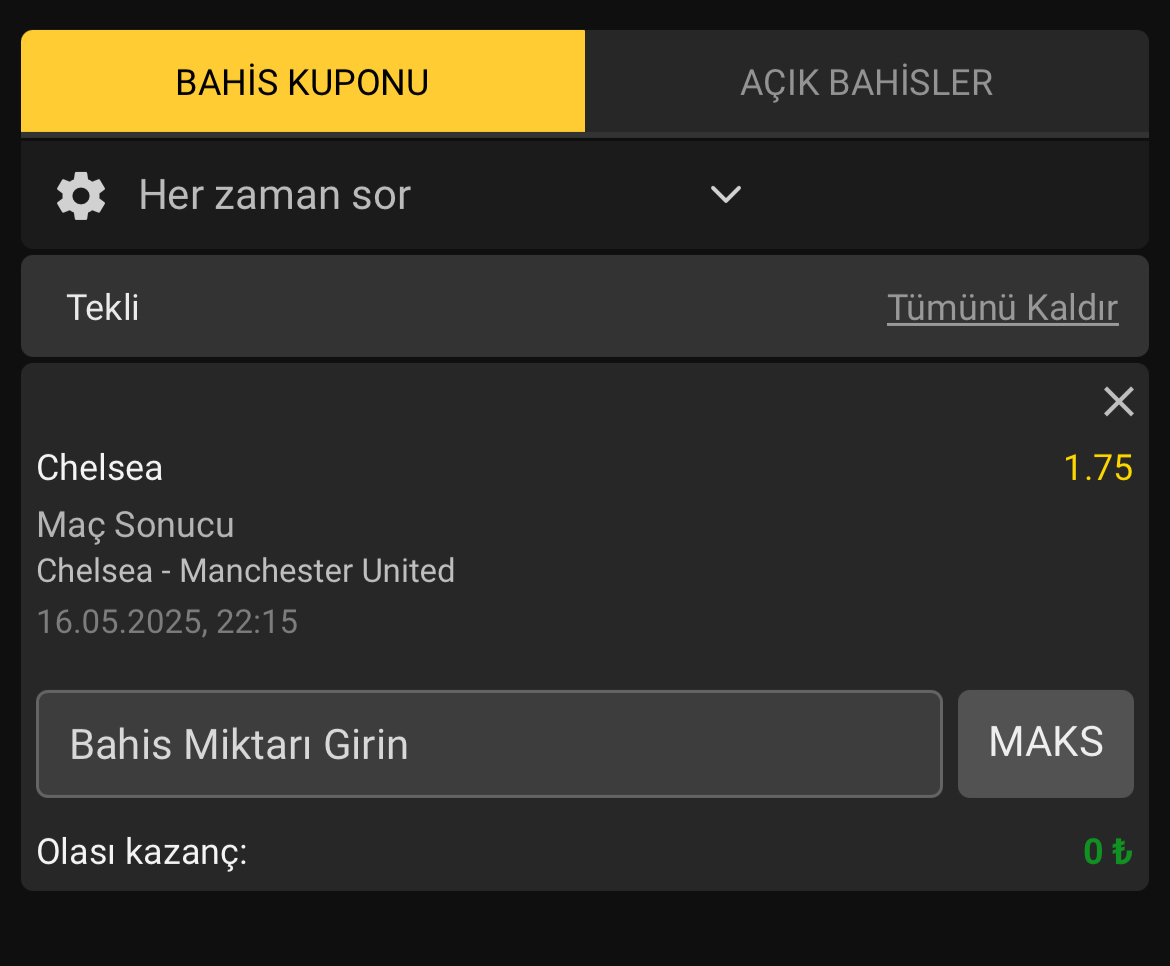Select the Chelsea selection name
The width and height of the screenshot is (1170, 966).
point(99,468)
